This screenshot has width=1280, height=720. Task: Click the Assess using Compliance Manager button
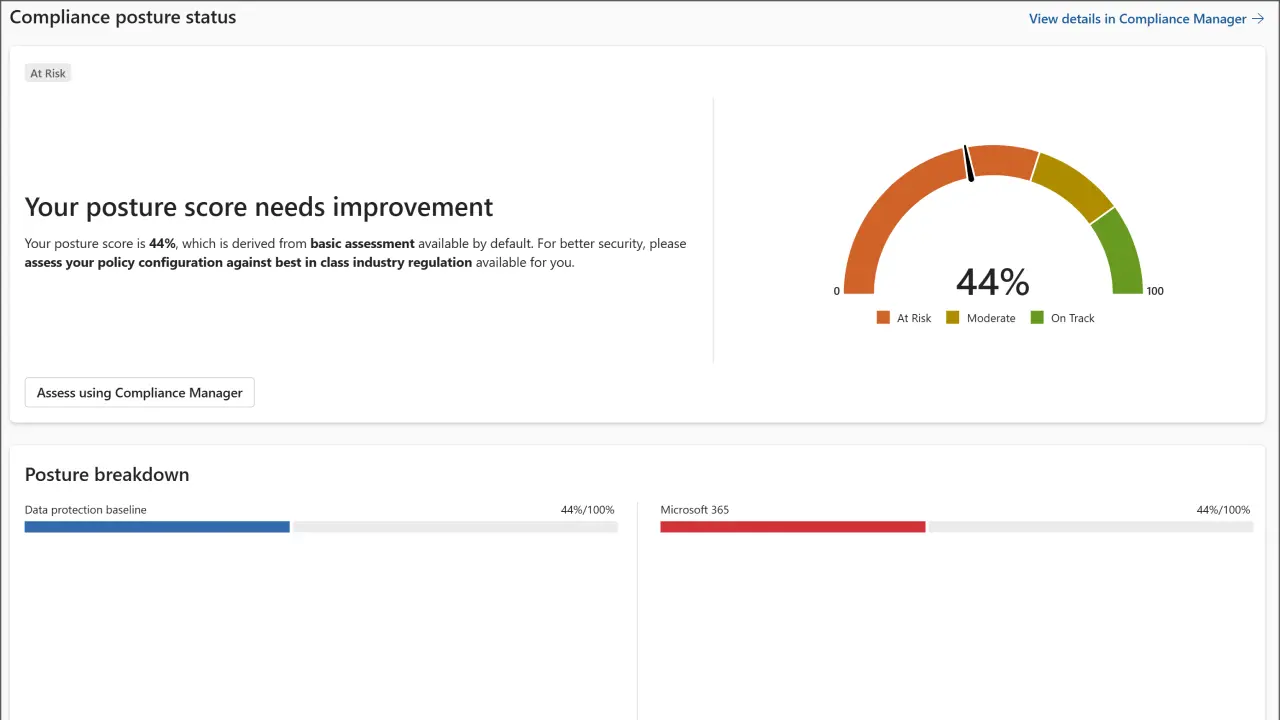tap(139, 392)
